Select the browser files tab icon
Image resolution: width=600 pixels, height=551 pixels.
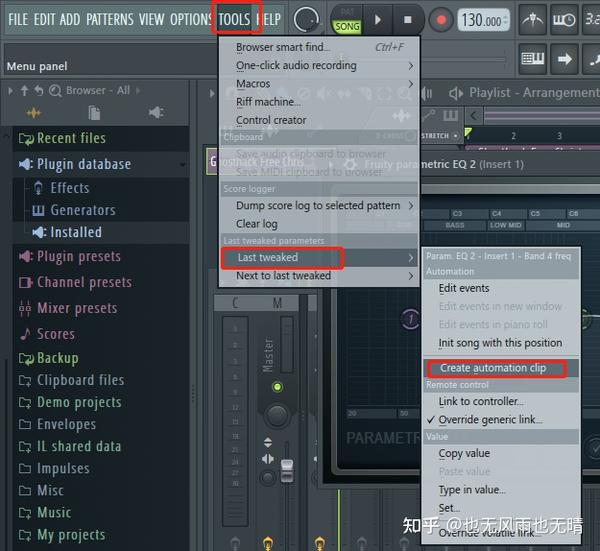94,113
